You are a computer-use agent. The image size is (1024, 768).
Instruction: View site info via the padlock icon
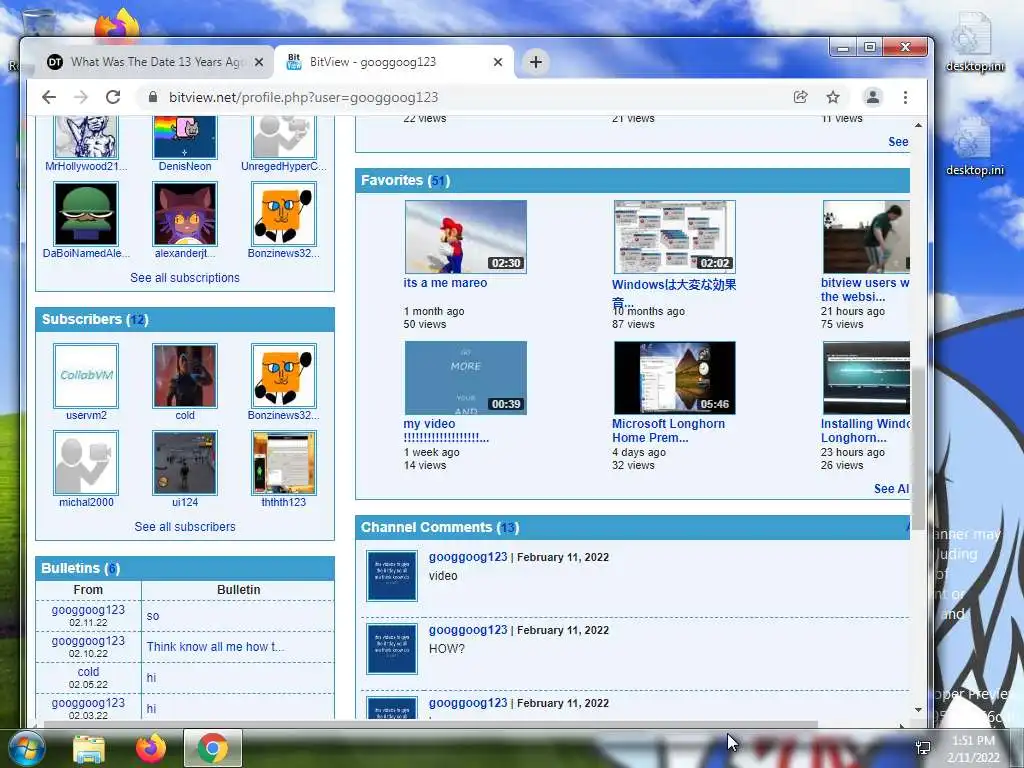[153, 97]
